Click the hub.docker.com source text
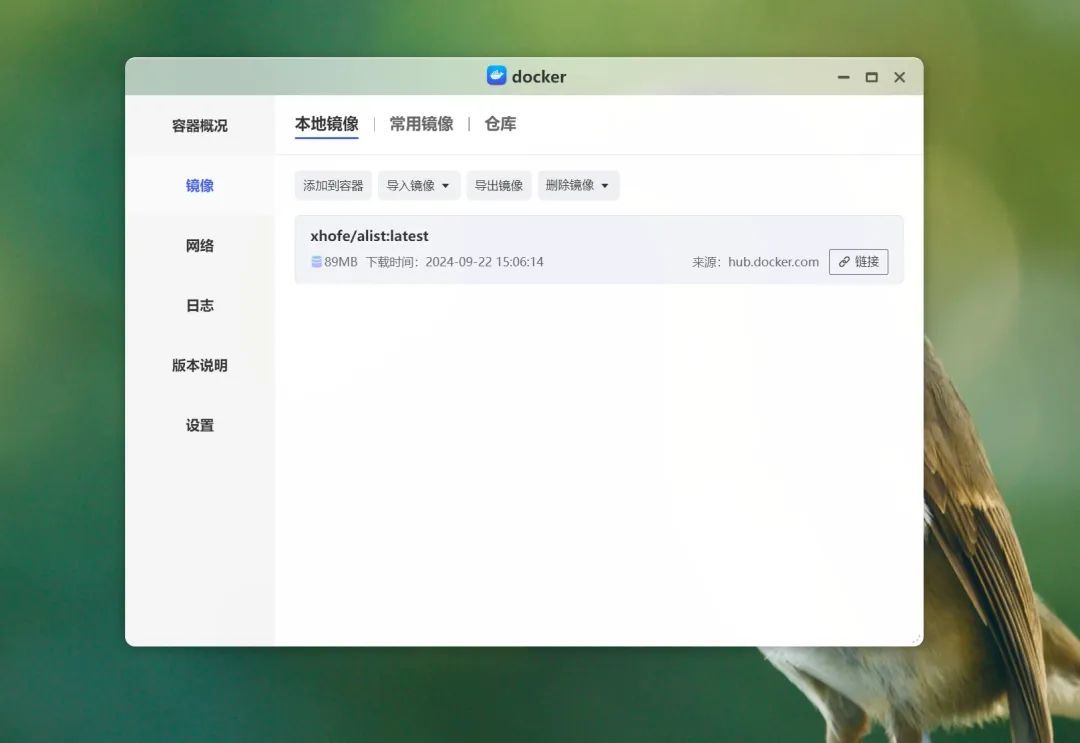1080x743 pixels. coord(773,262)
